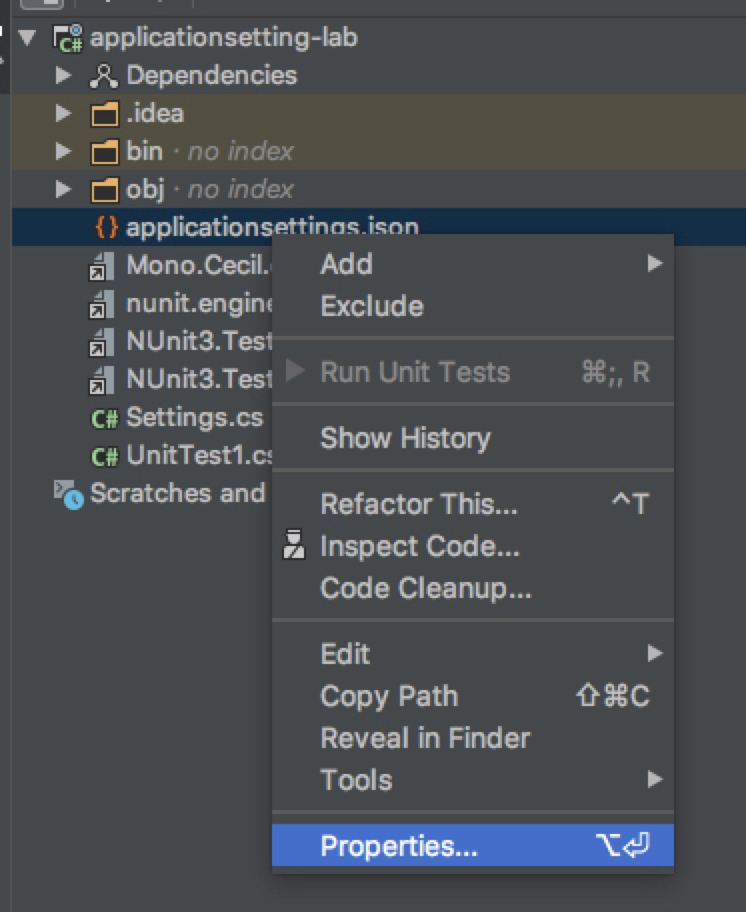Select Exclude in the context menu
This screenshot has height=912, width=746.
[372, 306]
